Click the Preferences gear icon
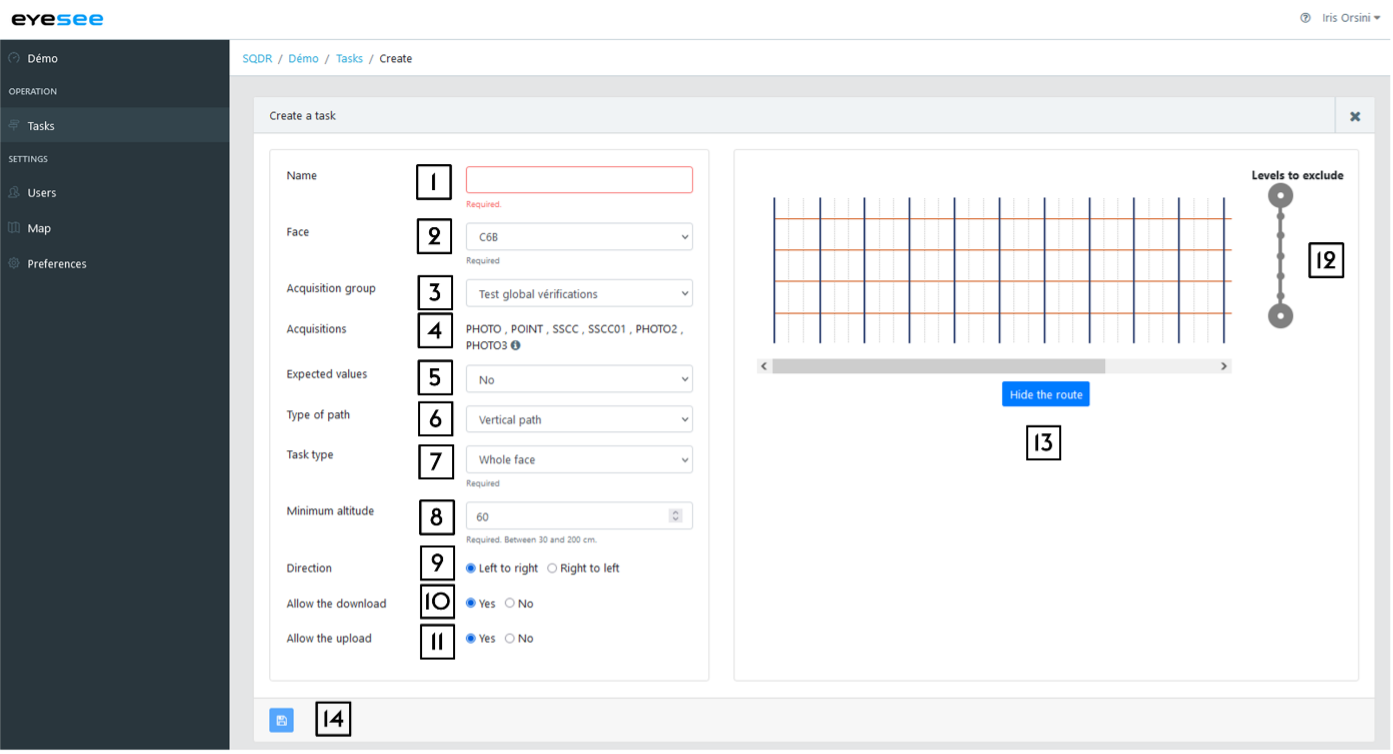 tap(14, 264)
